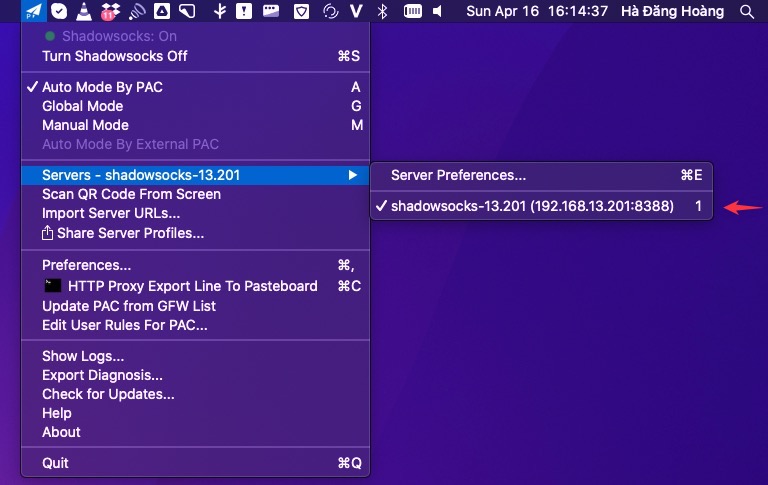768x485 pixels.
Task: Click the date and time display
Action: click(x=537, y=11)
